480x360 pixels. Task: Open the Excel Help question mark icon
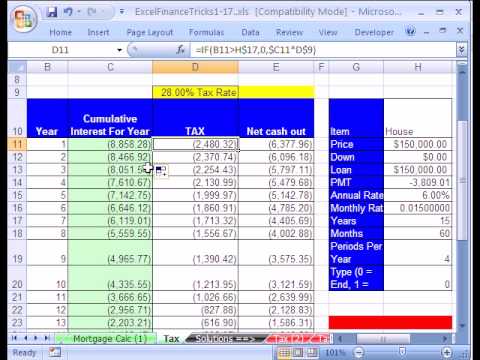411,32
